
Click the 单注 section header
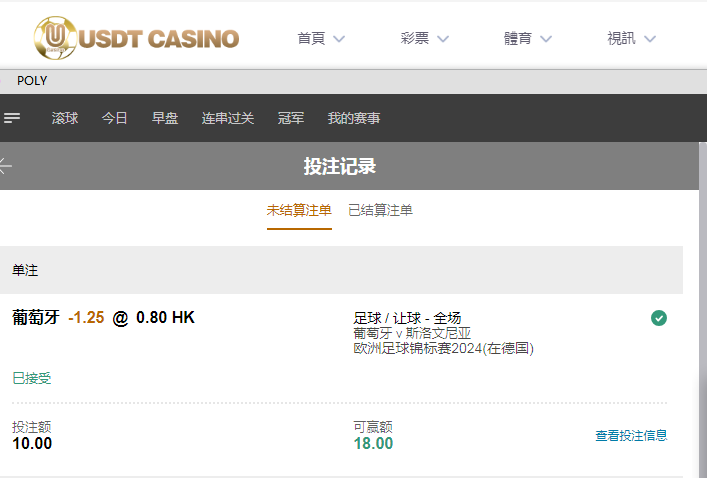point(26,270)
